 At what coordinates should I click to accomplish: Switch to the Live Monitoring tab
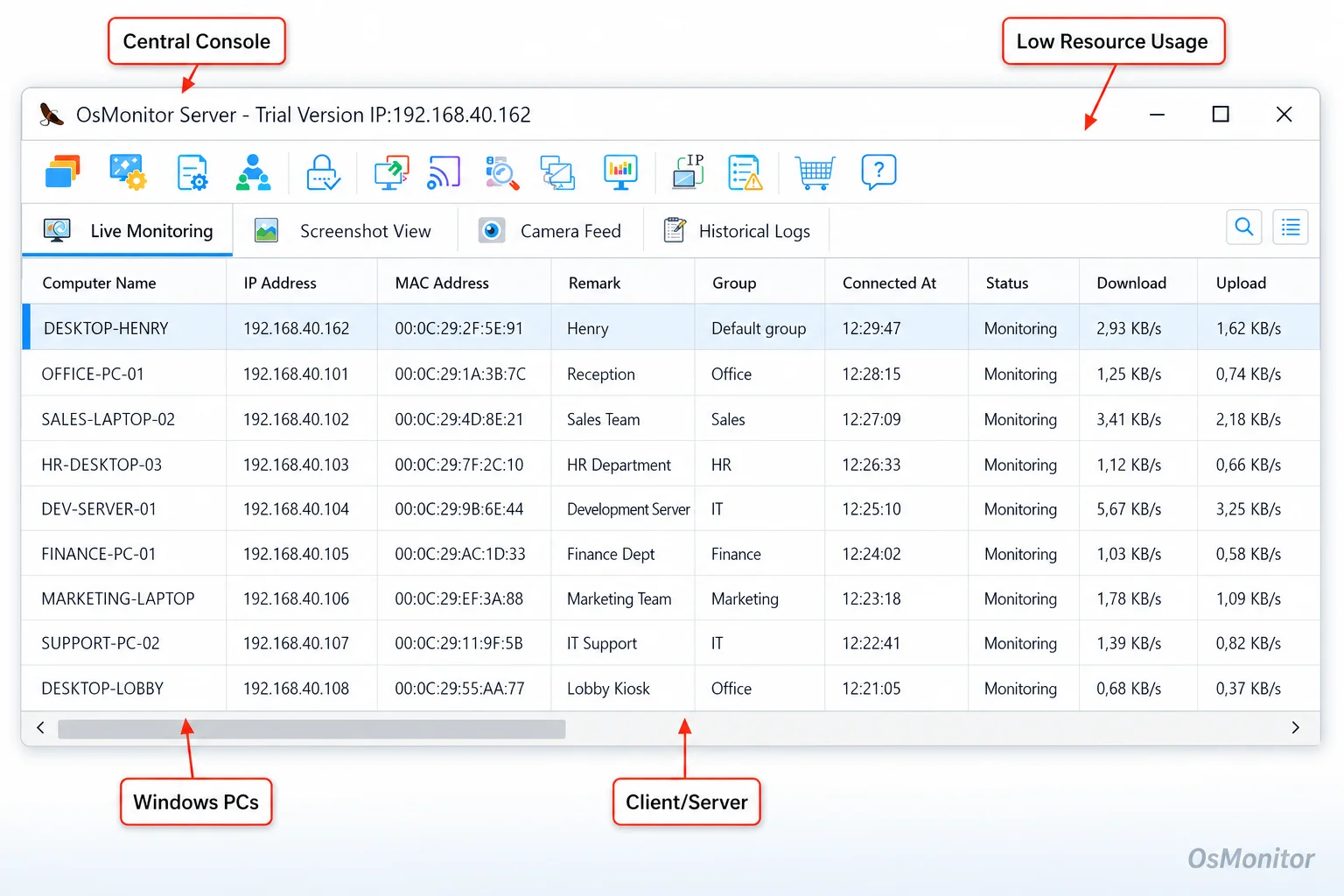(x=128, y=231)
